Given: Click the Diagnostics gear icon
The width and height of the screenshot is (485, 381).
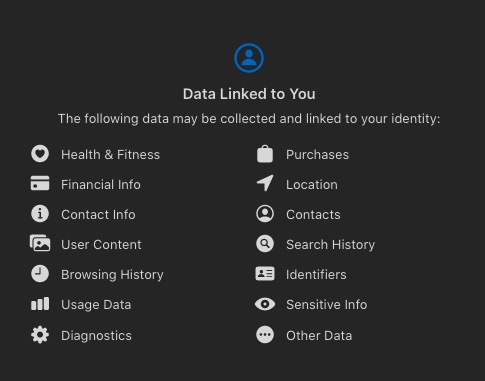Looking at the screenshot, I should pyautogui.click(x=40, y=335).
